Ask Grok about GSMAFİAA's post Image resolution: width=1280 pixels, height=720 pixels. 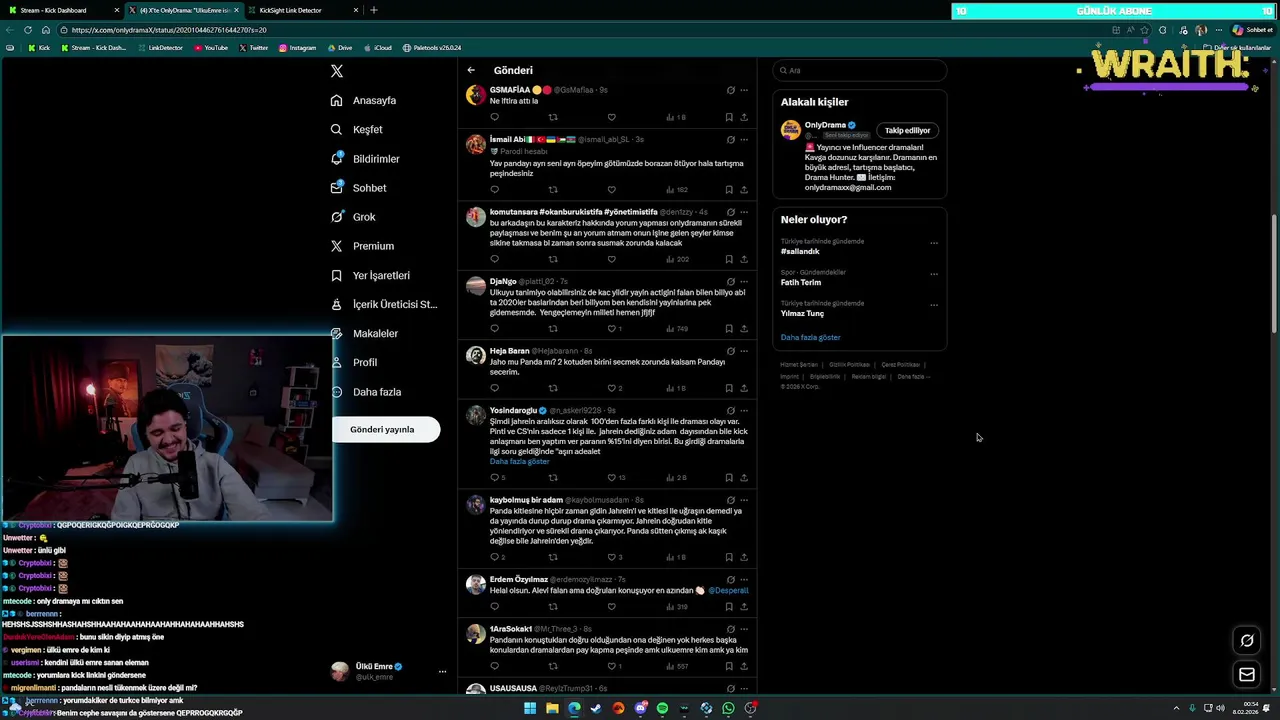point(731,90)
